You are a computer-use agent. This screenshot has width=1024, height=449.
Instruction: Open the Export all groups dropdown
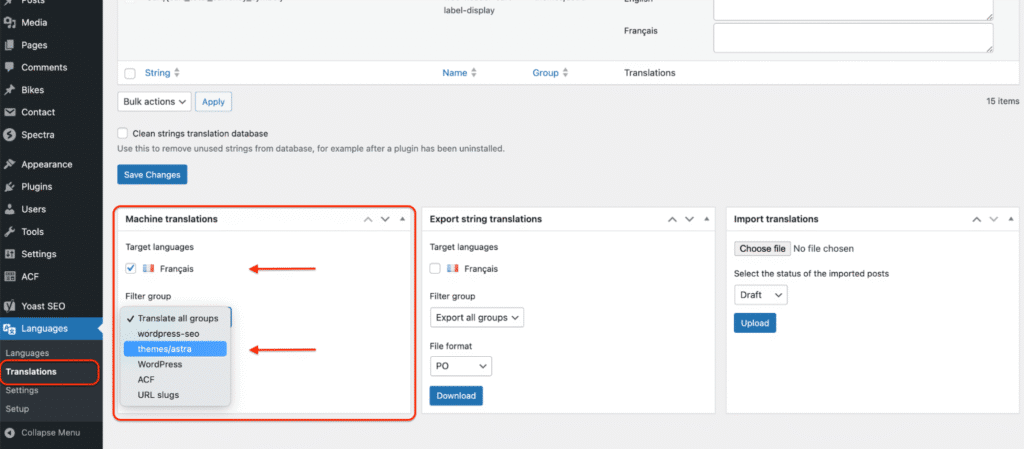pyautogui.click(x=476, y=318)
